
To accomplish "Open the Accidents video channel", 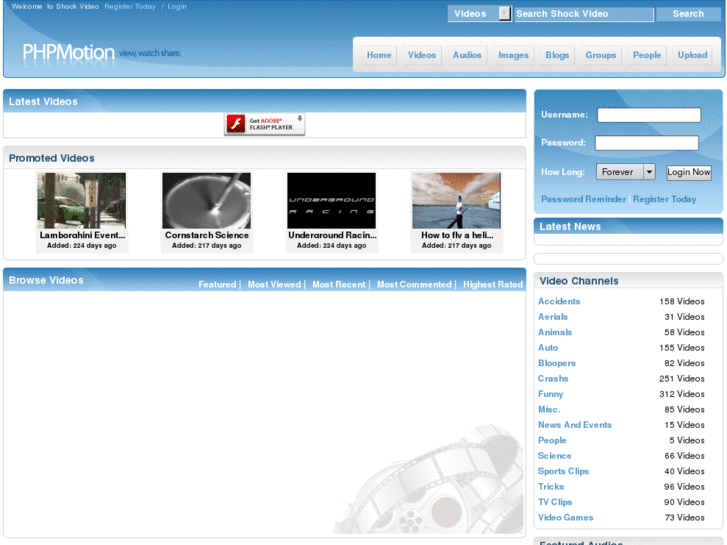I will [x=559, y=301].
